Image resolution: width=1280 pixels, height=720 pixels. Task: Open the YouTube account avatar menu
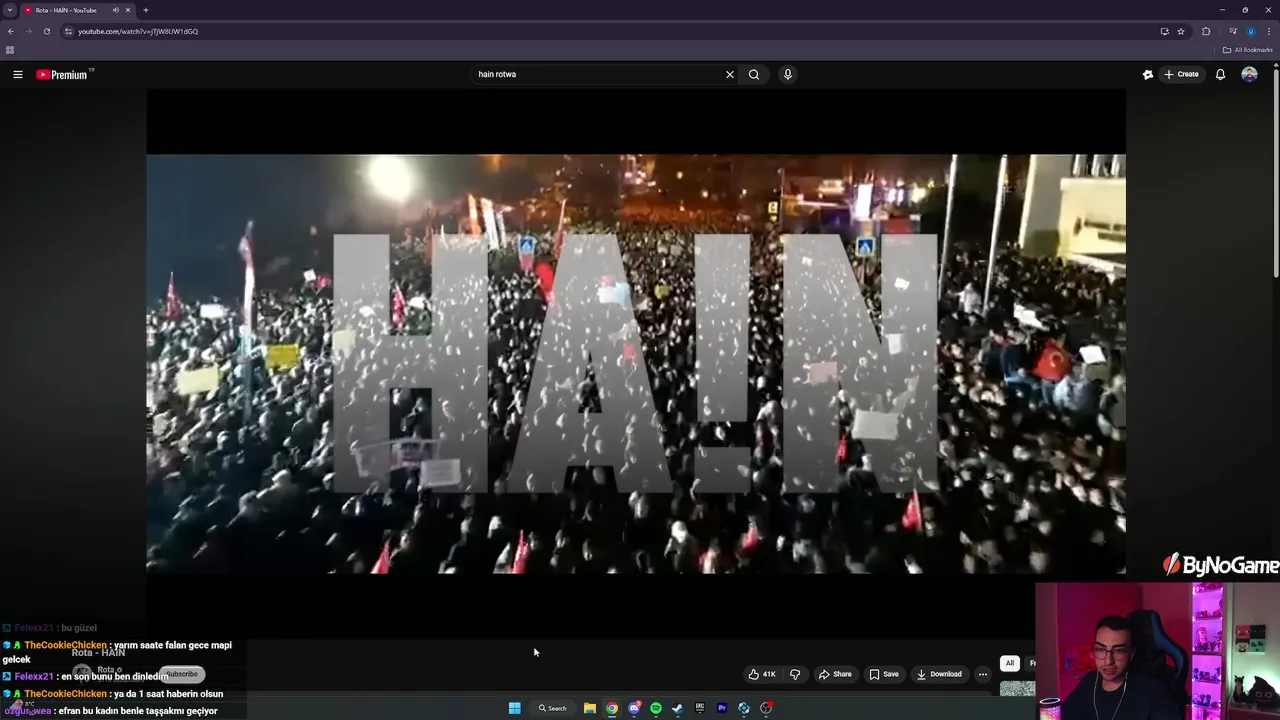[1249, 74]
